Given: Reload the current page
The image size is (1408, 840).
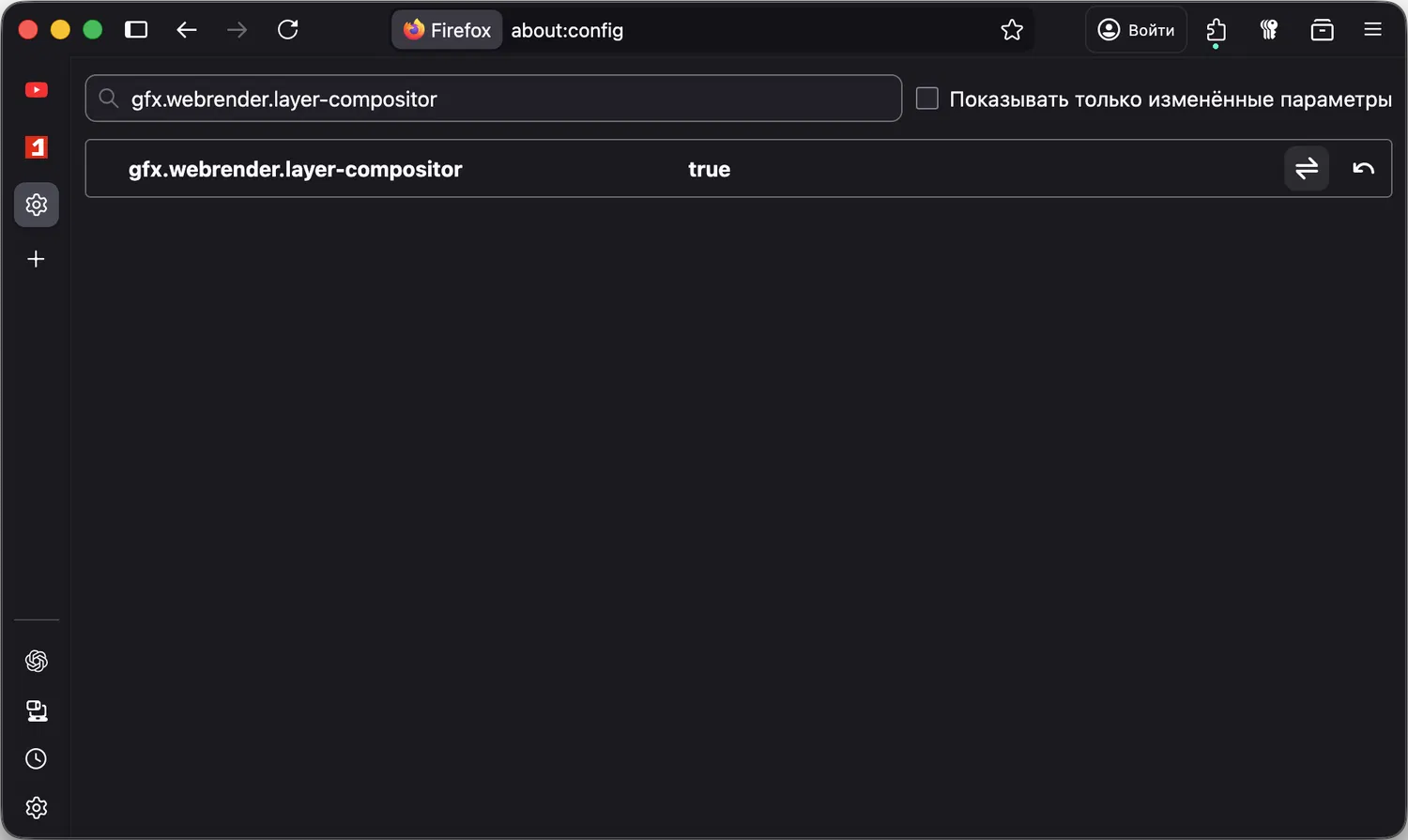Looking at the screenshot, I should tap(288, 30).
